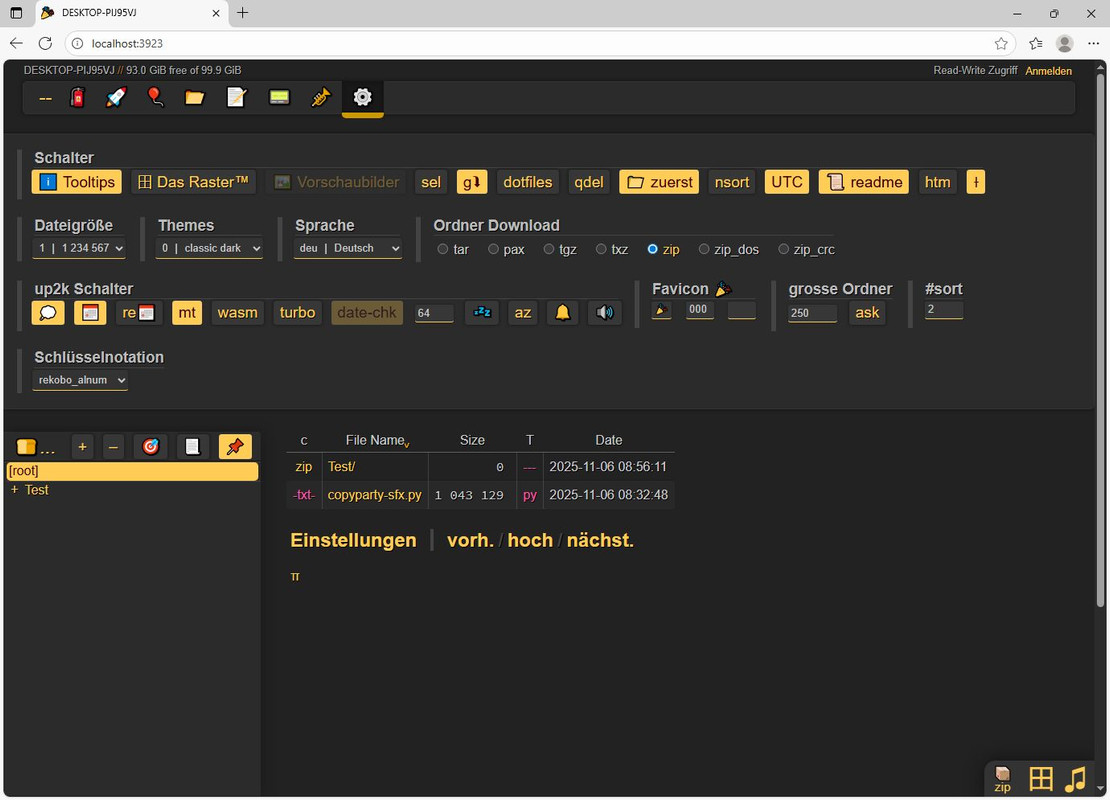Select the gear settings tab
Screen dimensions: 1110x800
coord(362,98)
